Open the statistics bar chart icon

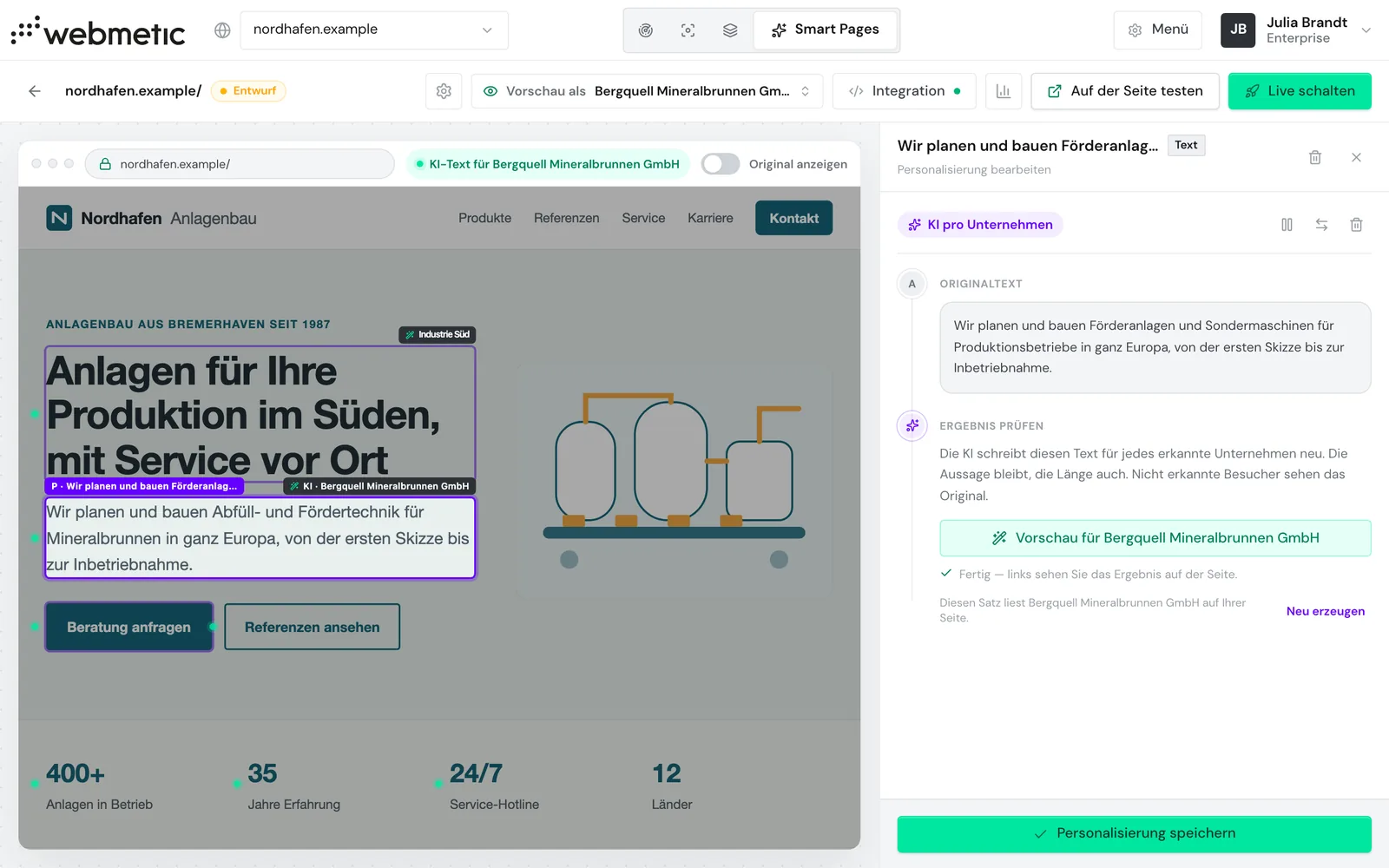coord(1004,91)
